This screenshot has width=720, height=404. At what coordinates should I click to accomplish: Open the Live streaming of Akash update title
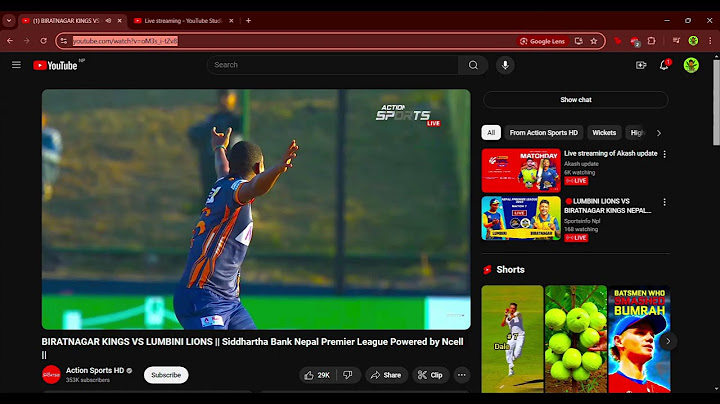[x=611, y=153]
